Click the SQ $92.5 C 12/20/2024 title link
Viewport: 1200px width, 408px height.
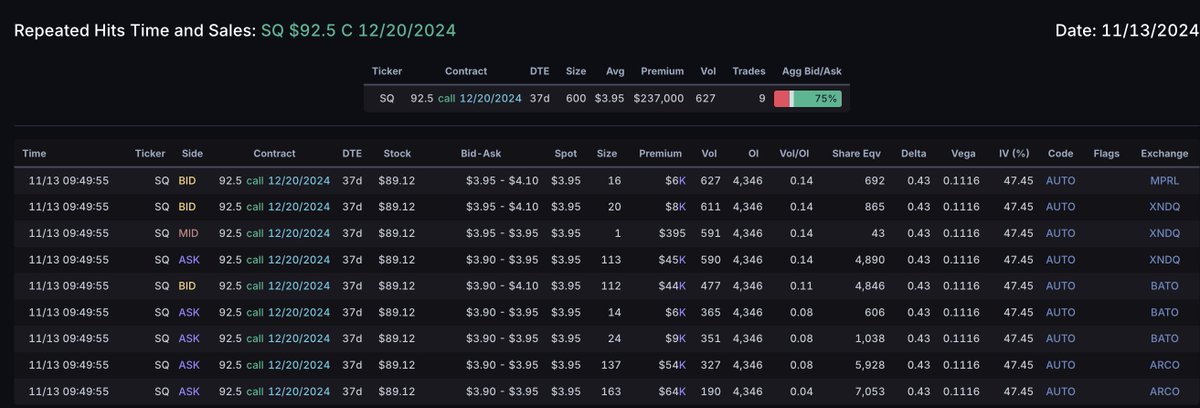(358, 31)
